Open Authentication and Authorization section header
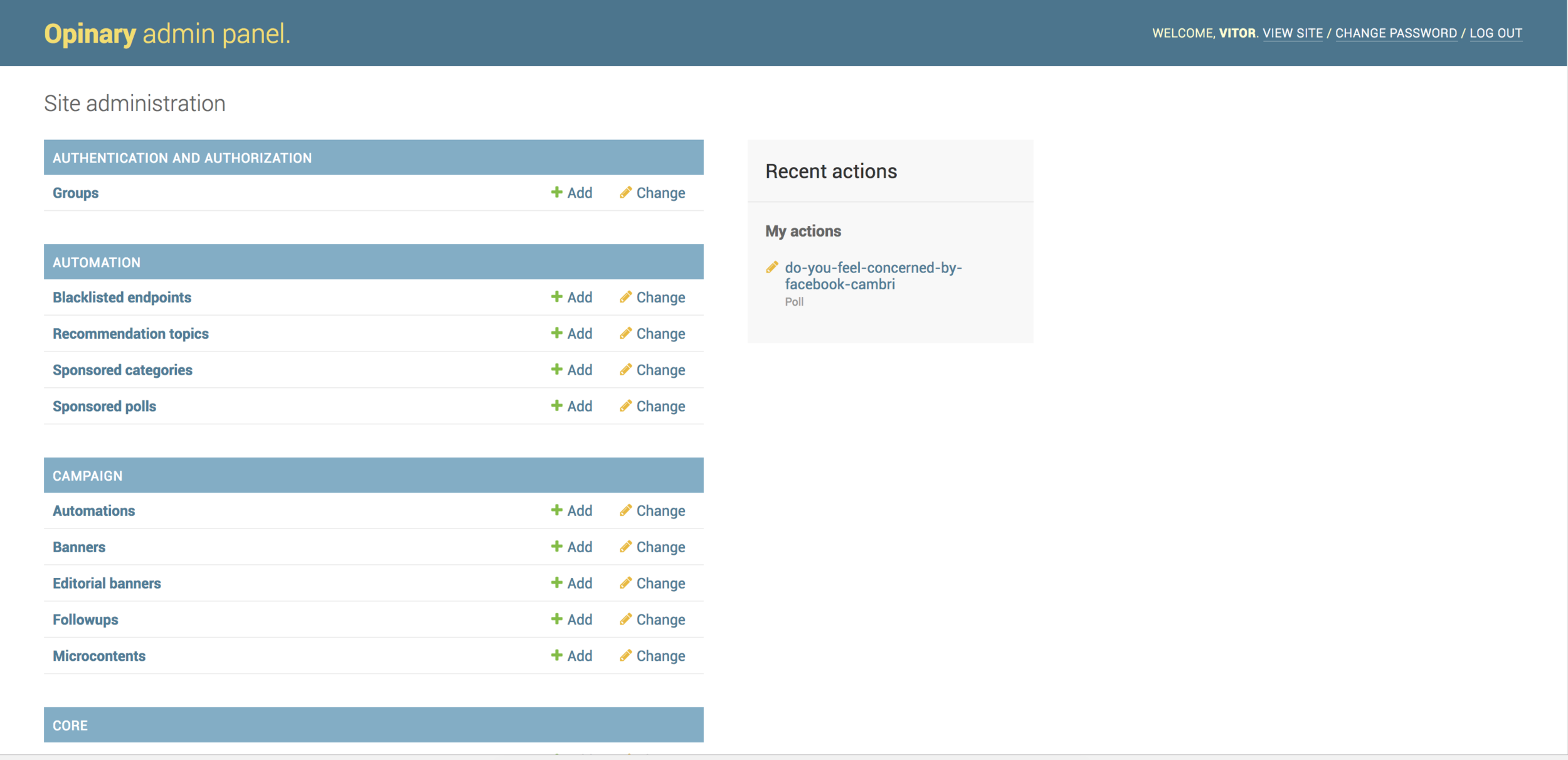The width and height of the screenshot is (1568, 760). (182, 158)
